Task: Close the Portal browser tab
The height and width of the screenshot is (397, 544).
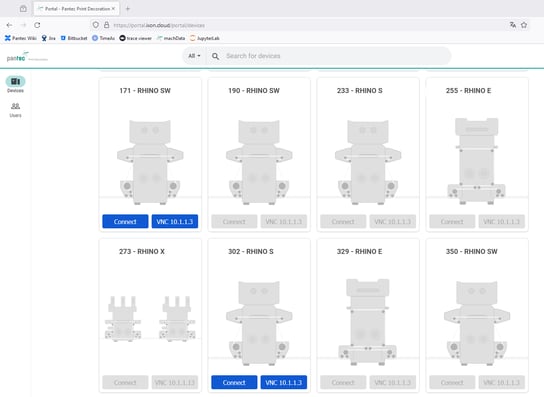Action: pyautogui.click(x=113, y=9)
